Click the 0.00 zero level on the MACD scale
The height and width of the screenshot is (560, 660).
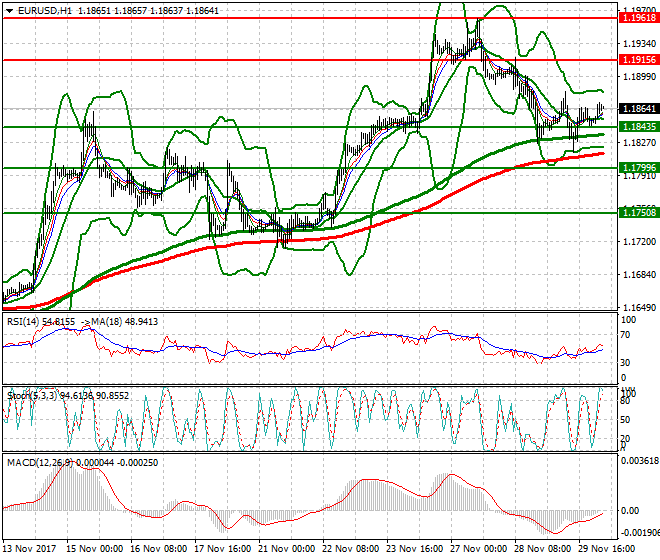point(630,511)
